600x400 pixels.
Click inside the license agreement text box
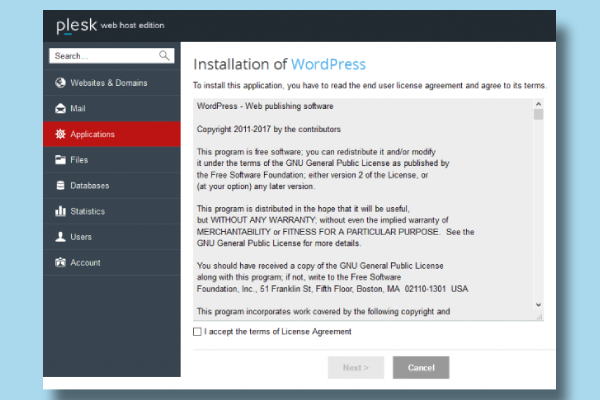(360, 200)
